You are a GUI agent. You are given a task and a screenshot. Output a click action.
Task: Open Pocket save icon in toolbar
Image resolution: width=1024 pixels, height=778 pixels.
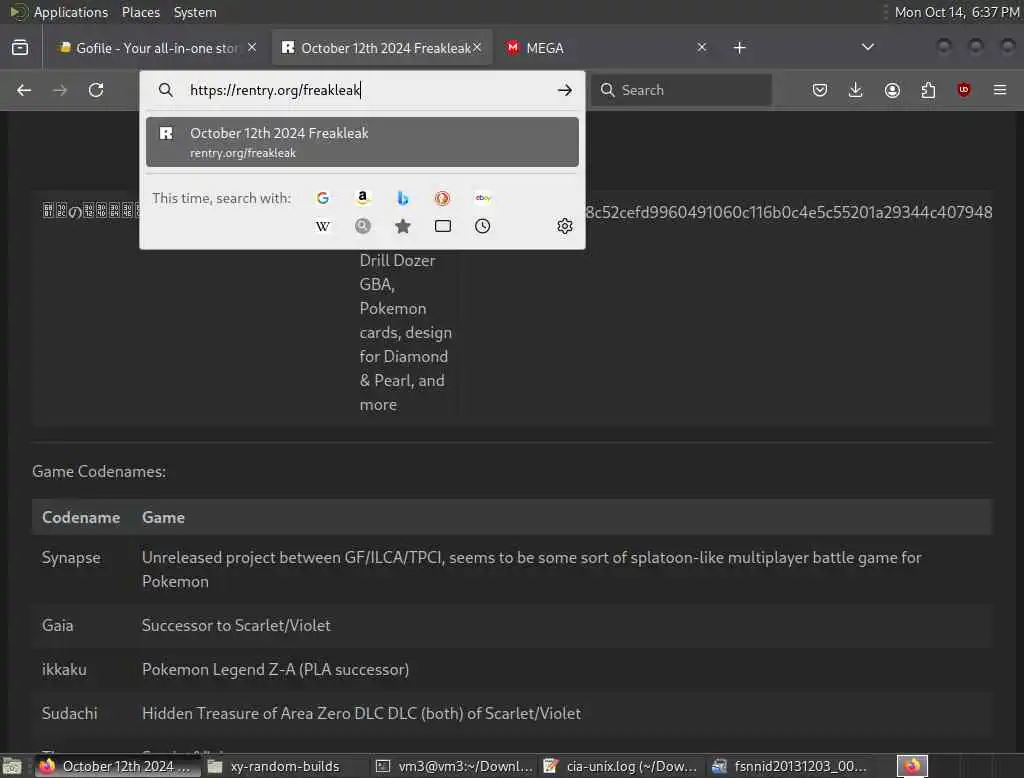820,90
